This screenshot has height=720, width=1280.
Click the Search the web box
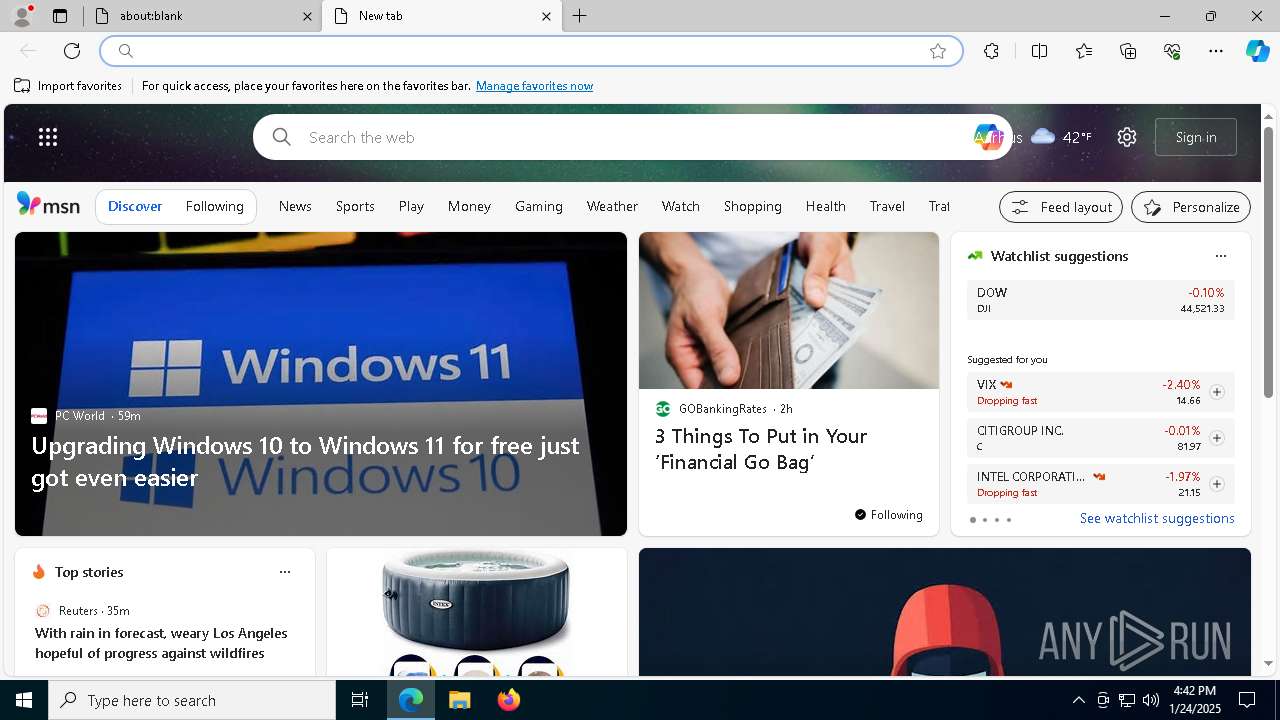tap(630, 137)
